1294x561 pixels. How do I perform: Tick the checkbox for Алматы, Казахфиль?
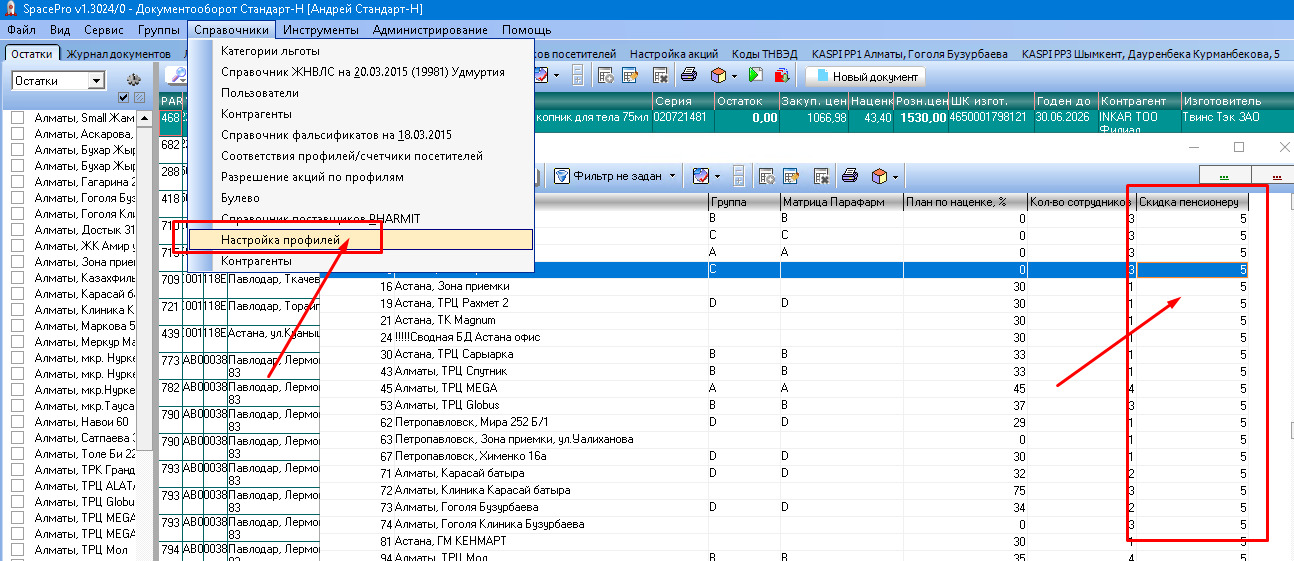[x=17, y=278]
